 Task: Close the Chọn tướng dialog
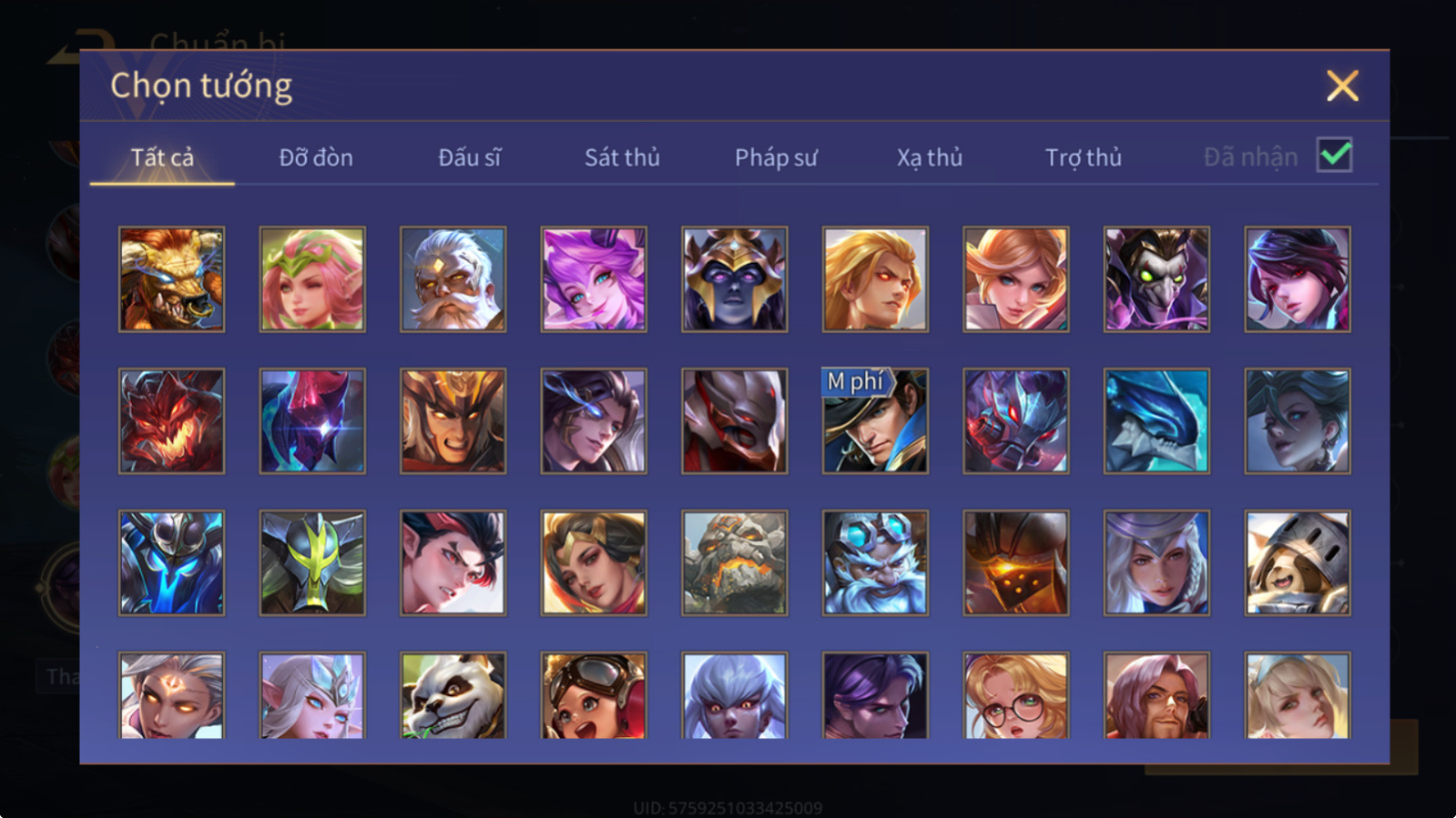pyautogui.click(x=1342, y=86)
